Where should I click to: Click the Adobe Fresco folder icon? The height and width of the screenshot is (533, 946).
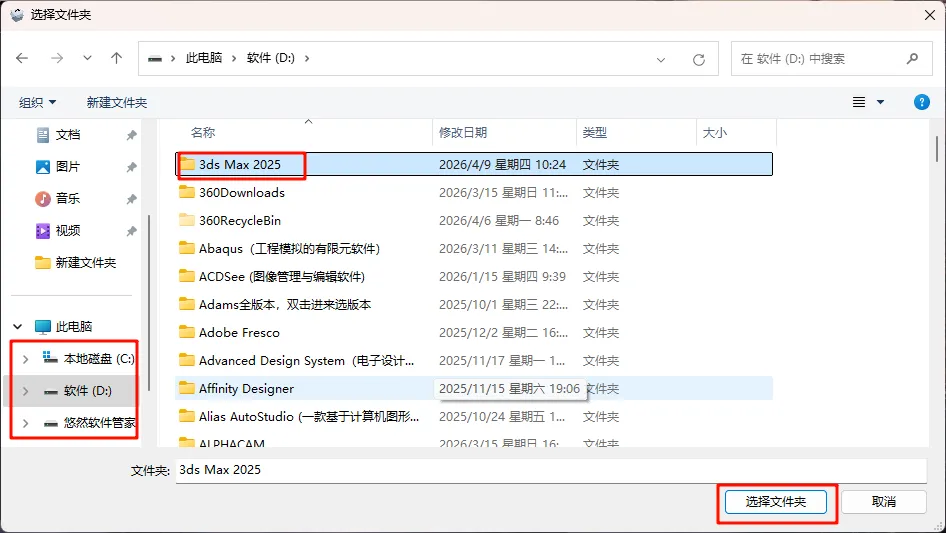click(x=187, y=332)
